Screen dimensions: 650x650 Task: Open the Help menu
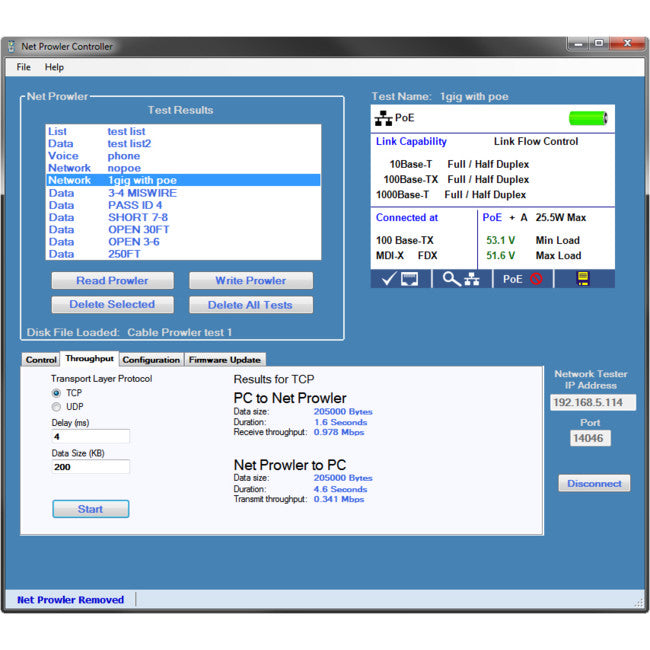[54, 67]
